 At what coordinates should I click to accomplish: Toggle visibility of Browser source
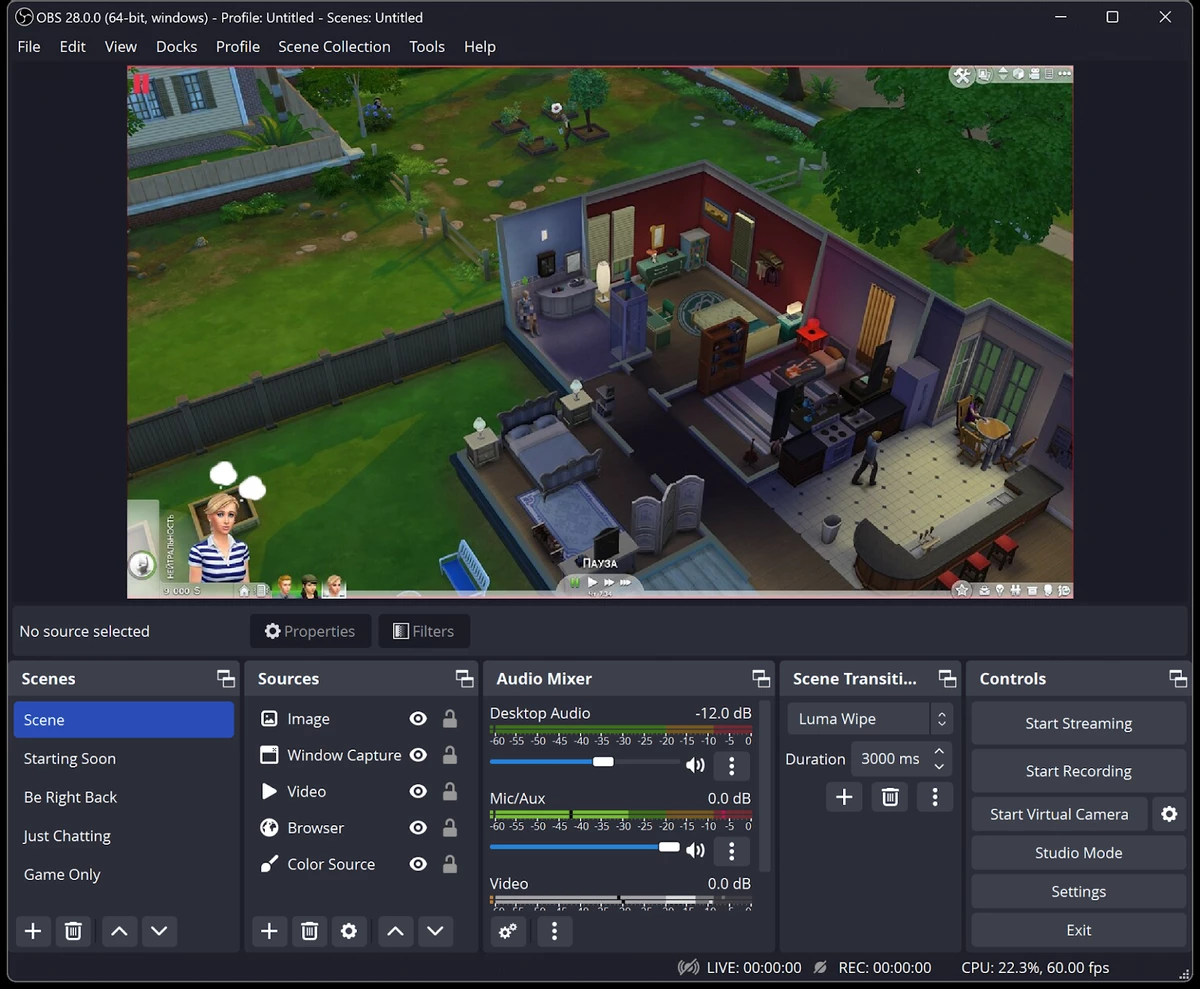(x=418, y=828)
